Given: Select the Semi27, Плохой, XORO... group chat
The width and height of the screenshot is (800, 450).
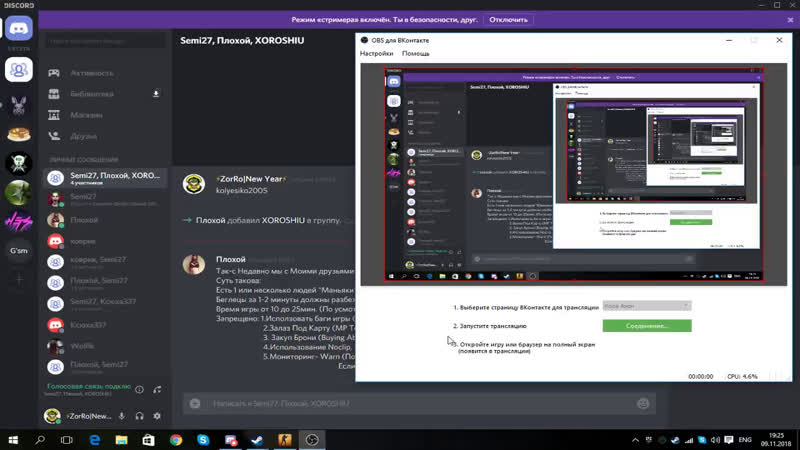Looking at the screenshot, I should 105,178.
